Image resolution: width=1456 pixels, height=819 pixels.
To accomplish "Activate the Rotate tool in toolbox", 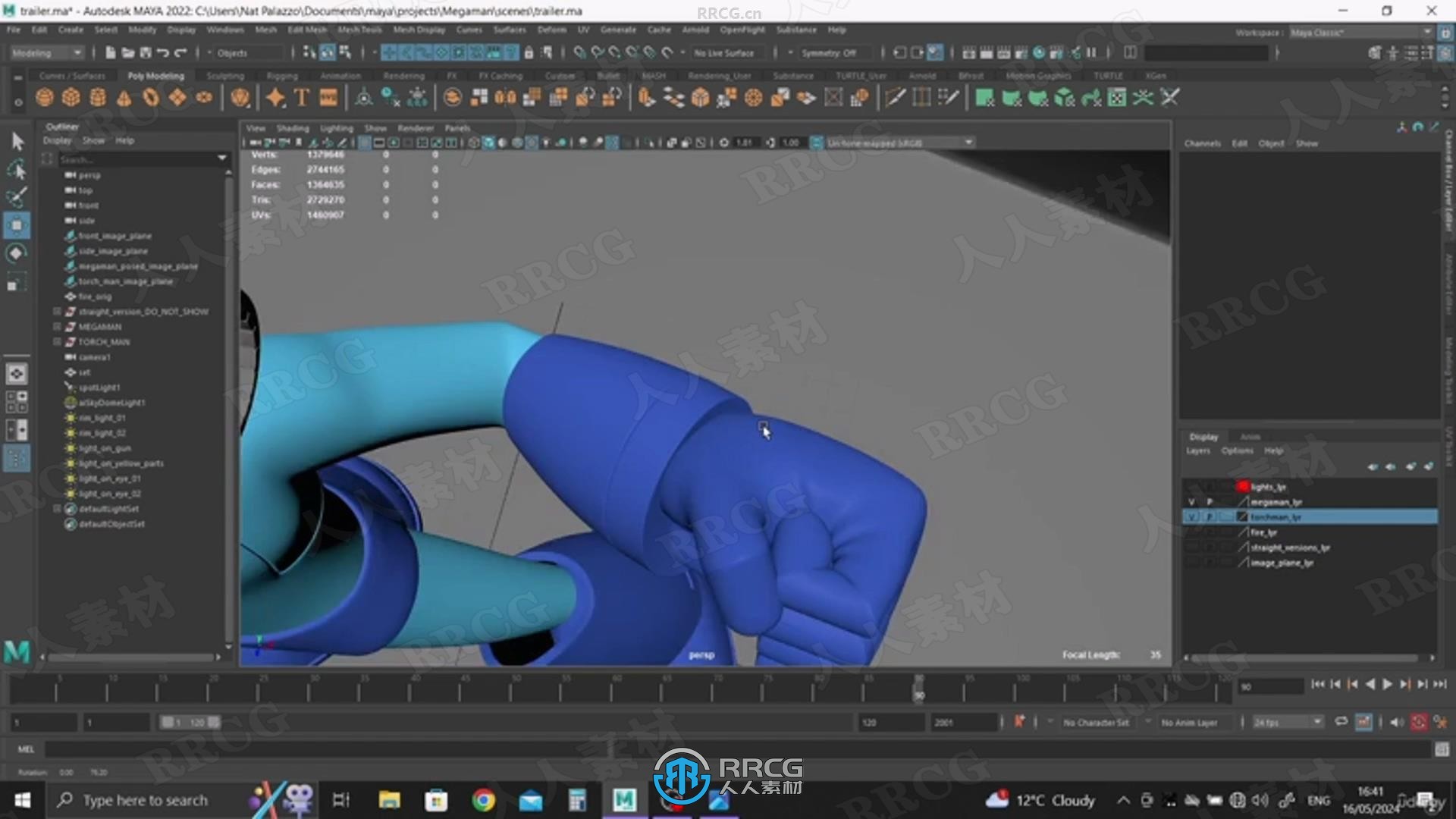I will point(17,253).
